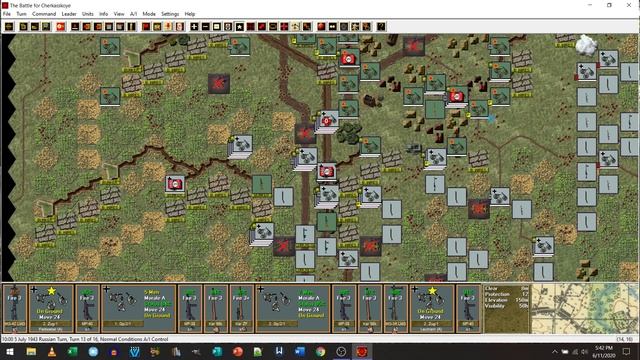Open the Windows notification center icon
This screenshot has height=360, width=640.
[x=627, y=351]
